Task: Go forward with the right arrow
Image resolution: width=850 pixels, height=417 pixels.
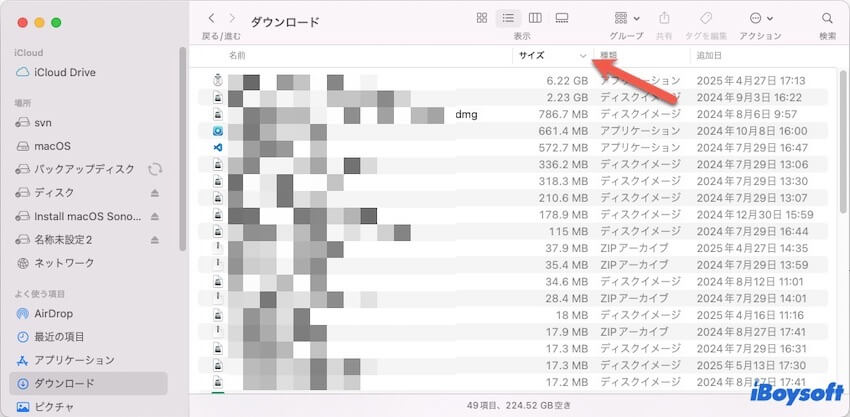Action: [233, 18]
